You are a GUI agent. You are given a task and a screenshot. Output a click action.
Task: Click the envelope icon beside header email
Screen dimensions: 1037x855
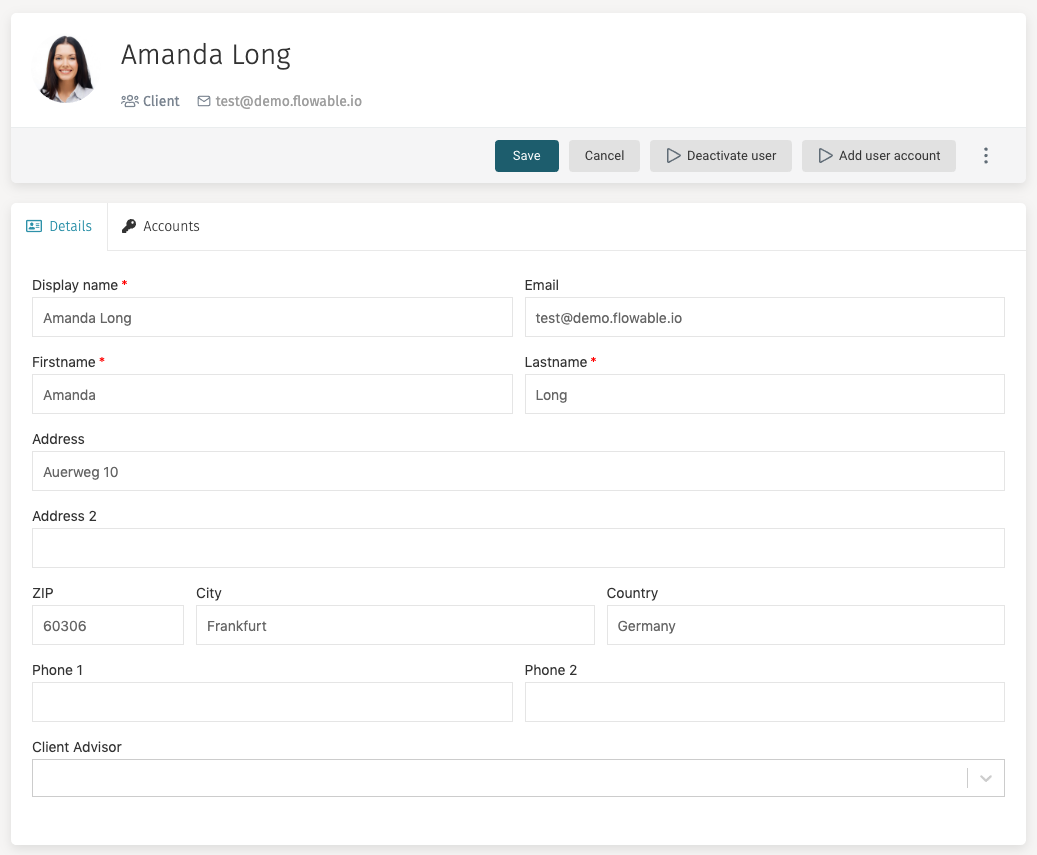click(x=204, y=101)
